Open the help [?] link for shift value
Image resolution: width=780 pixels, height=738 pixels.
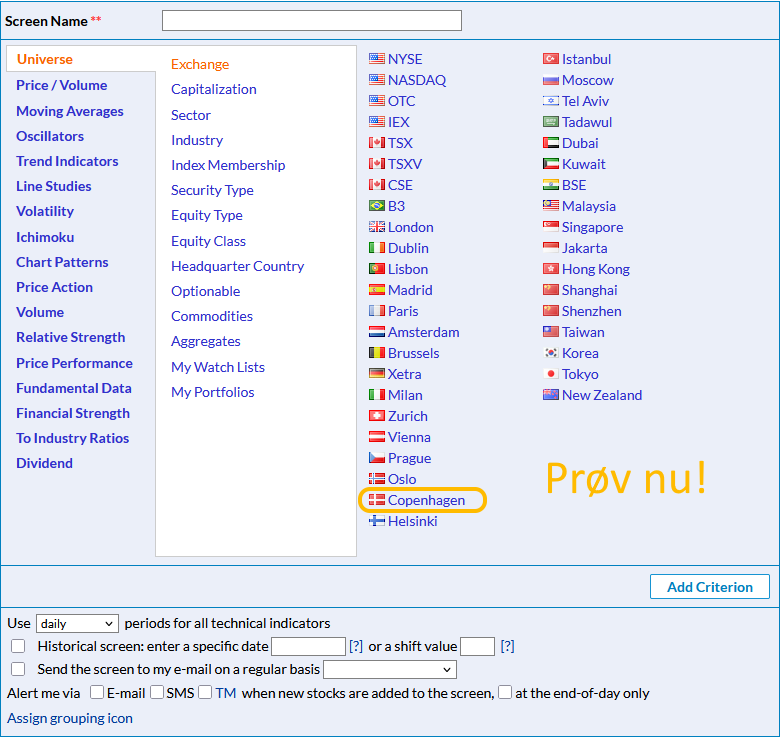pyautogui.click(x=507, y=646)
